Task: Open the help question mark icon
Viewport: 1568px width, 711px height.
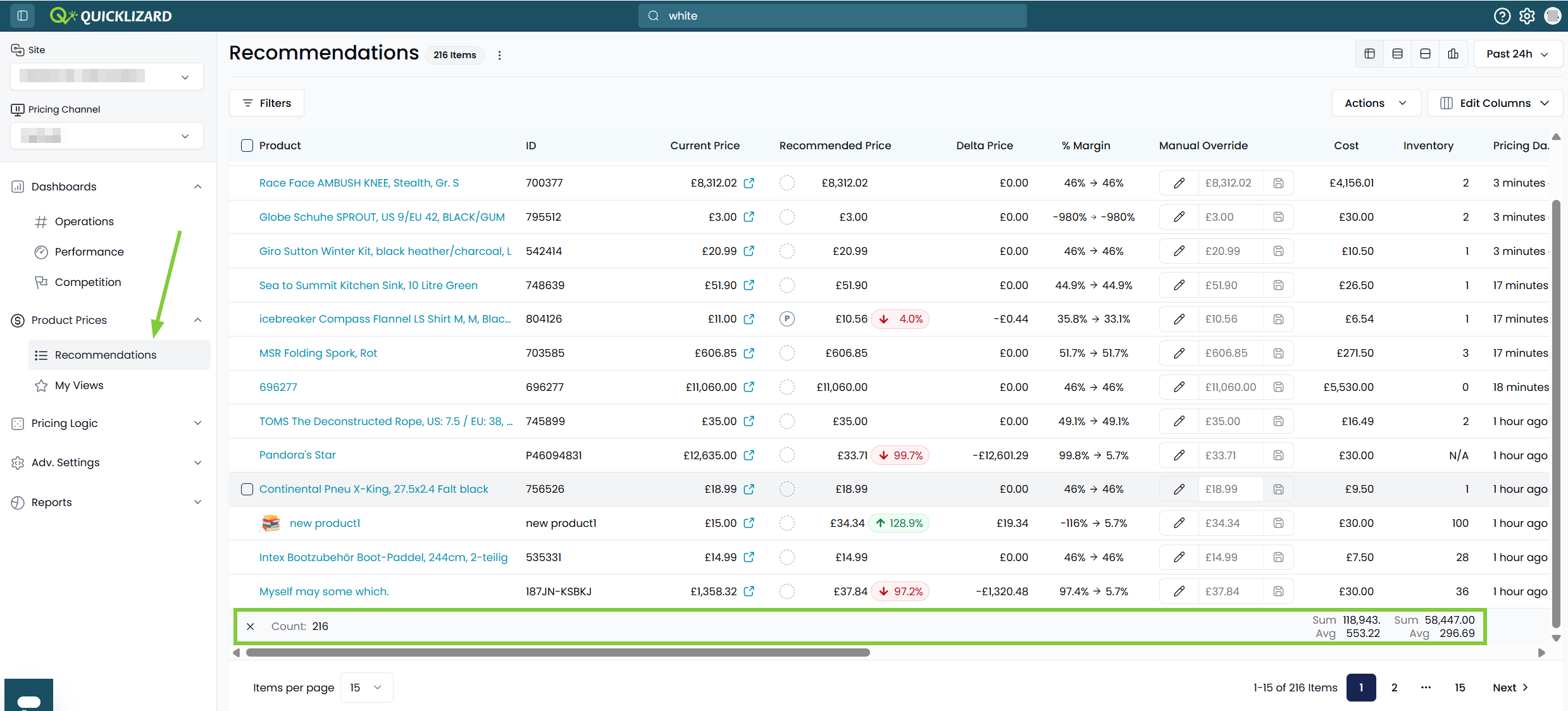Action: point(1502,16)
